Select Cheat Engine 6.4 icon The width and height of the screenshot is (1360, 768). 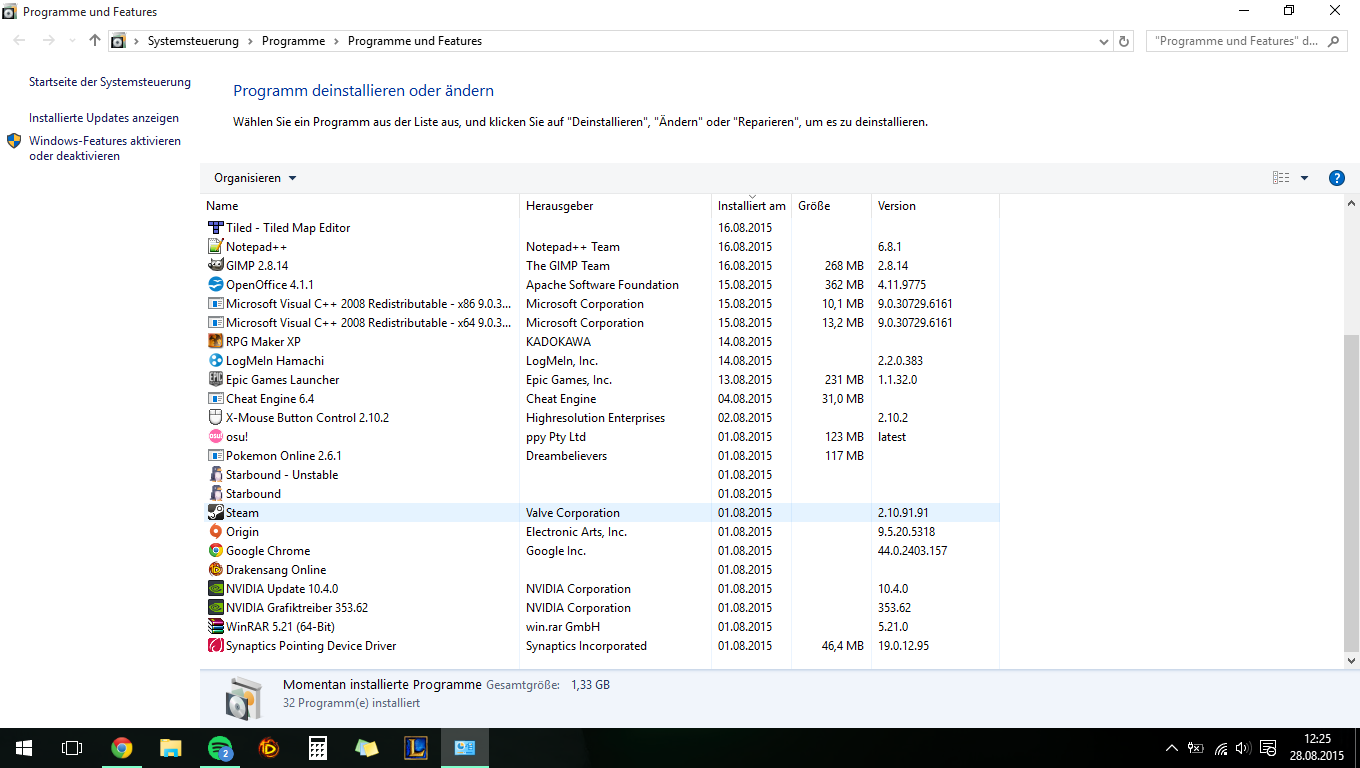(x=215, y=399)
